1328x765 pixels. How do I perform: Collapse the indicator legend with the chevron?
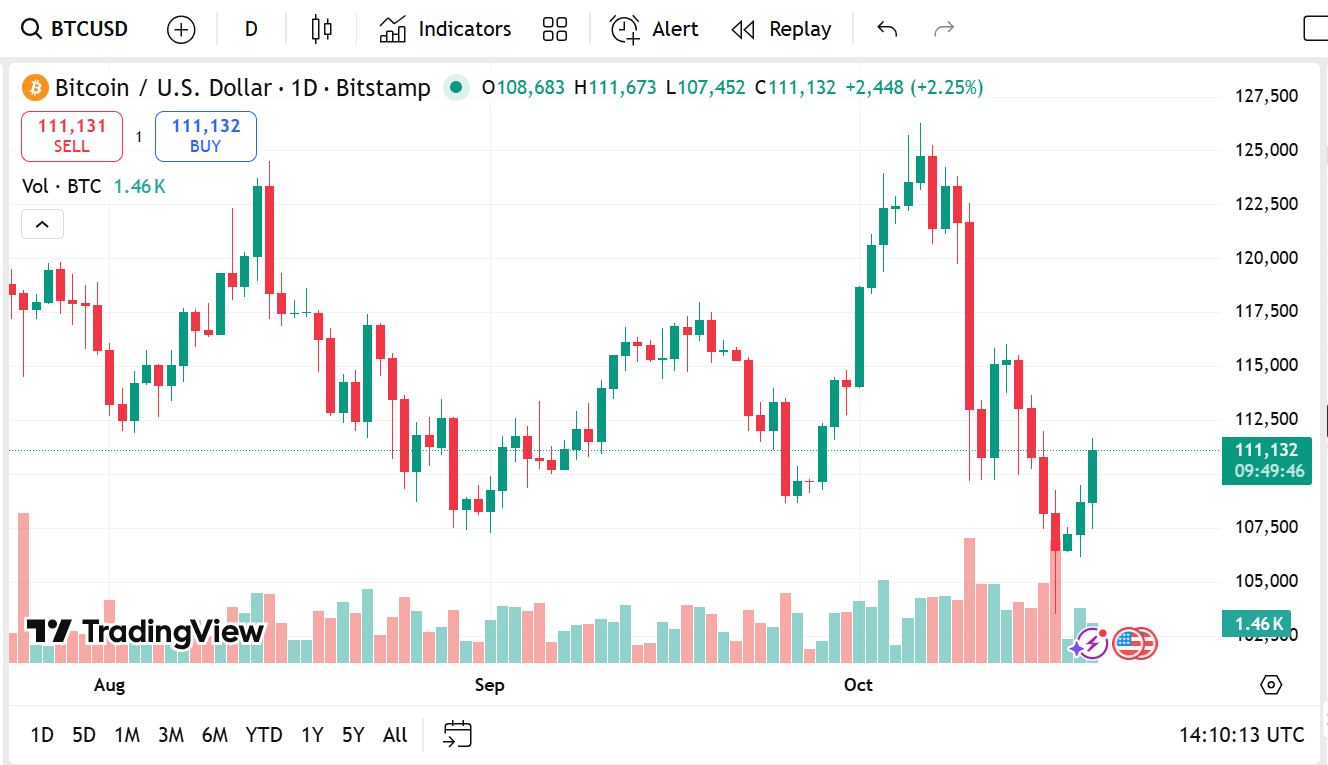pos(42,224)
